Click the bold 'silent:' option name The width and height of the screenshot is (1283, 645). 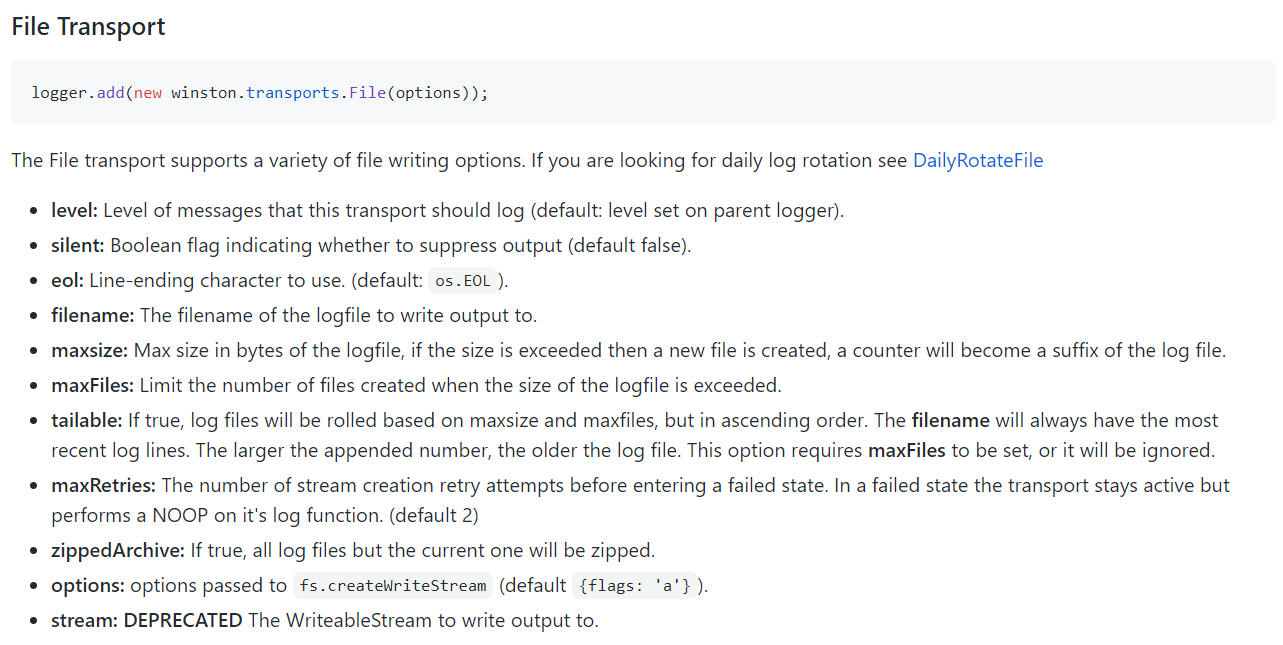tap(78, 245)
